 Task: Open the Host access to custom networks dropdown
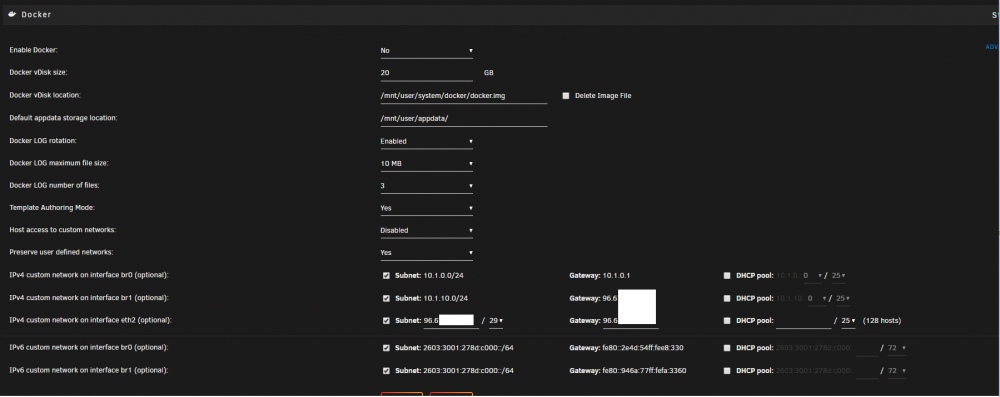pos(427,230)
